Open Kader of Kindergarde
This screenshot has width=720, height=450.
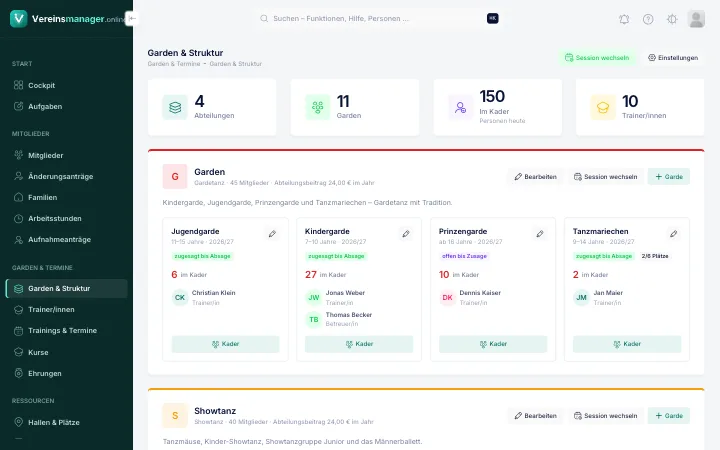point(359,344)
